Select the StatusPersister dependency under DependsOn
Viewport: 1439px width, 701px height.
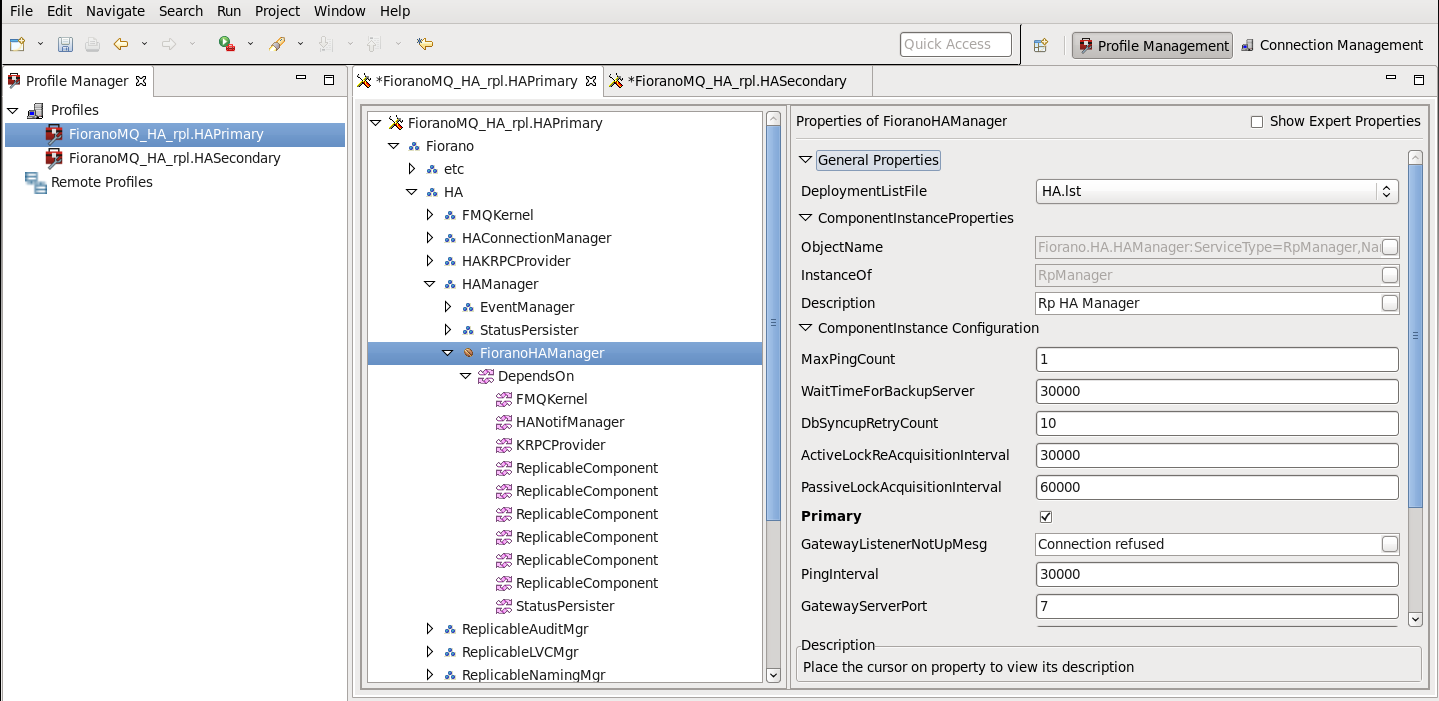coord(565,606)
